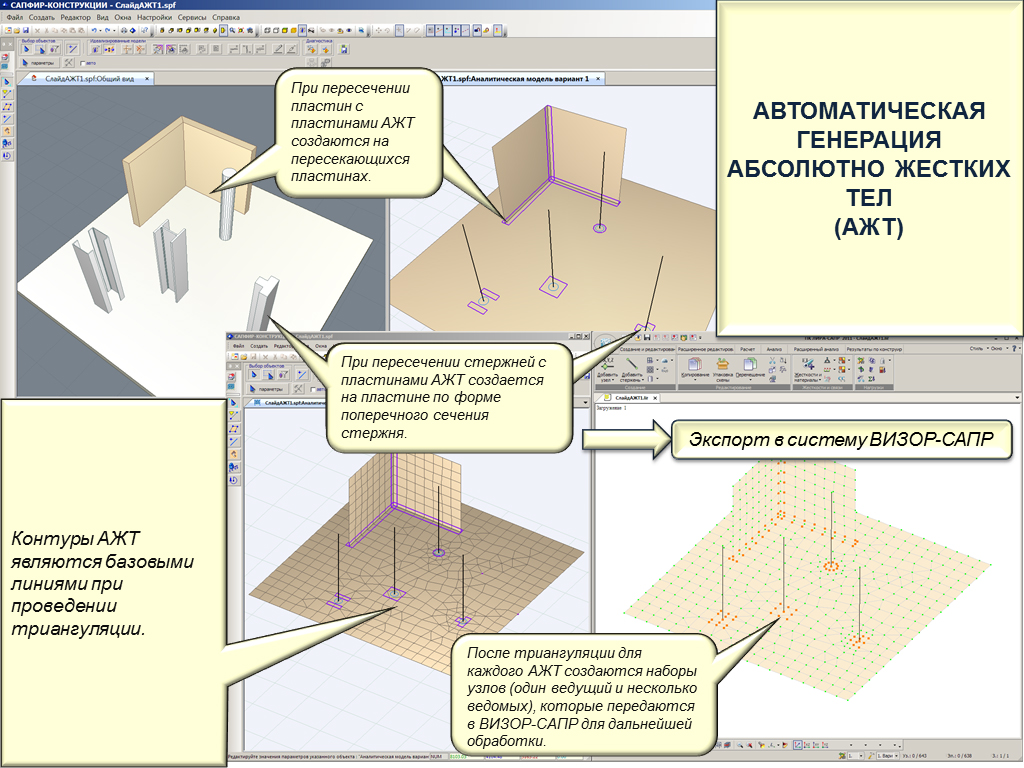The height and width of the screenshot is (768, 1024).
Task: Open the Справка menu in top window
Action: point(226,18)
